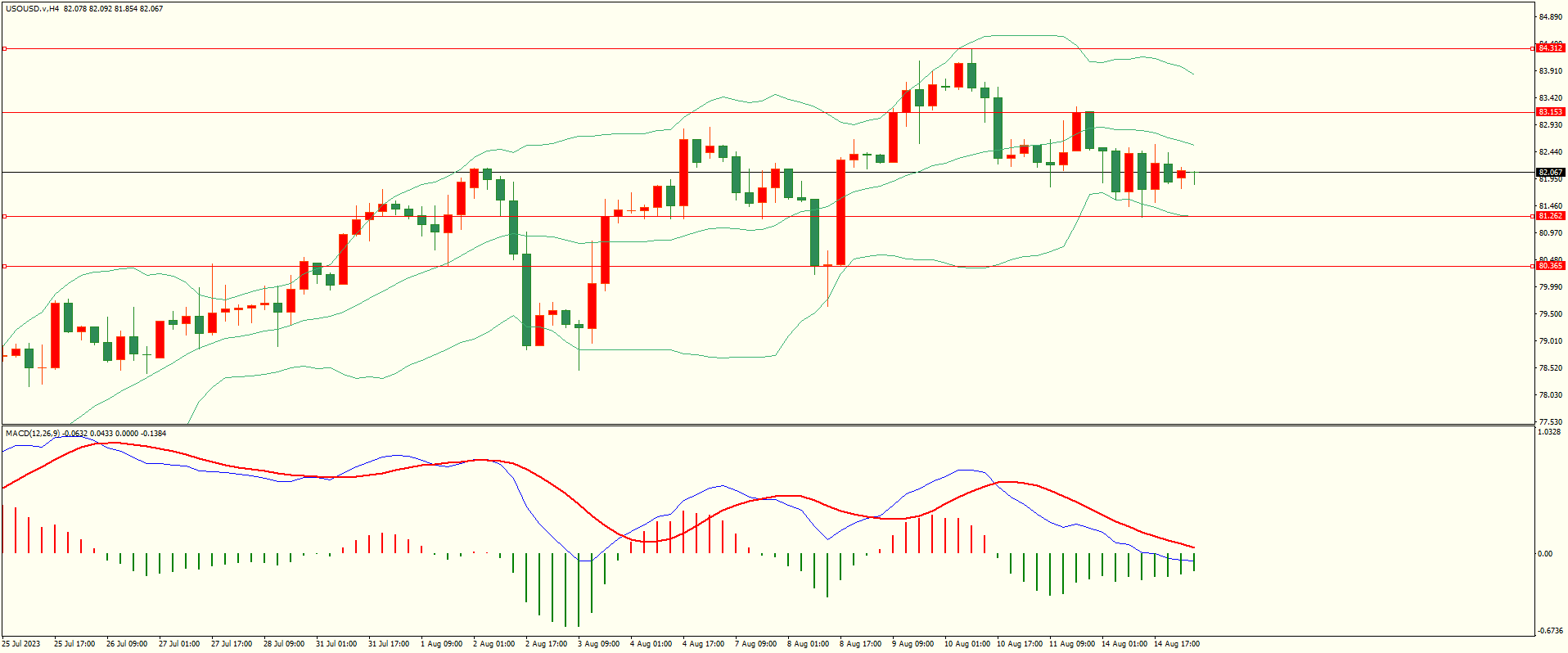This screenshot has width=1568, height=653.
Task: Grab left anchor handle of 84.312 line
Action: pyautogui.click(x=4, y=49)
